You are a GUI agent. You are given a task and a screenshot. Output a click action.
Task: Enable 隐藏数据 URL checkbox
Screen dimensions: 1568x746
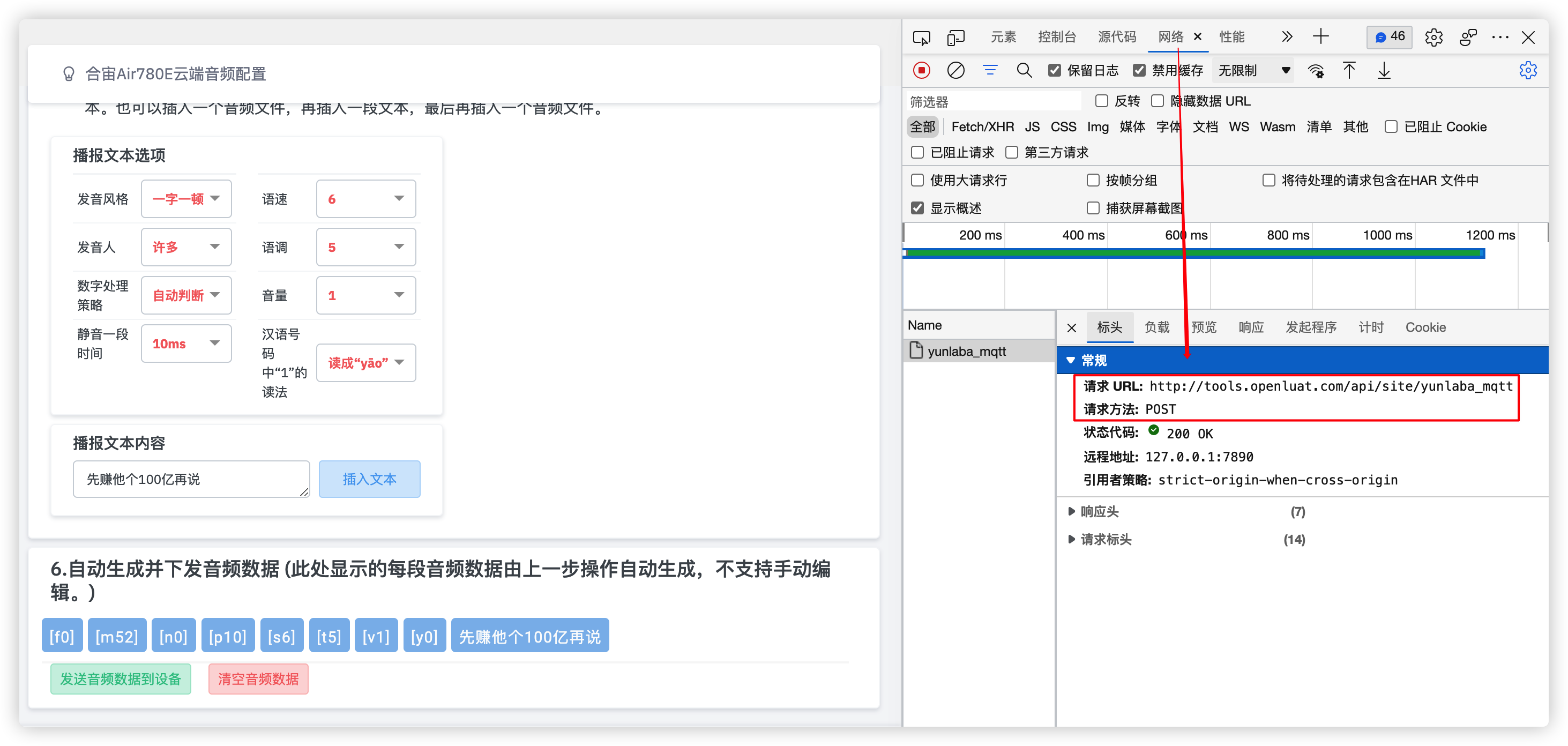coord(1157,101)
